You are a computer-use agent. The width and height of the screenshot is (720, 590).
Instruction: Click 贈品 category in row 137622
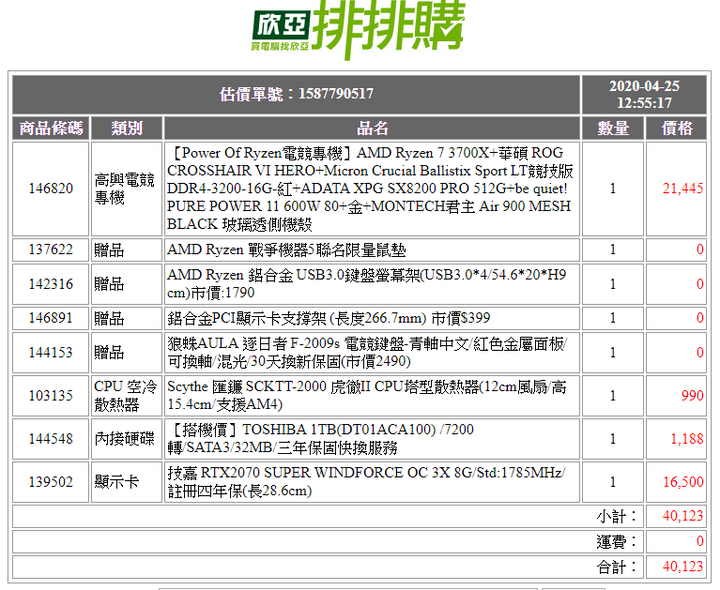[127, 250]
